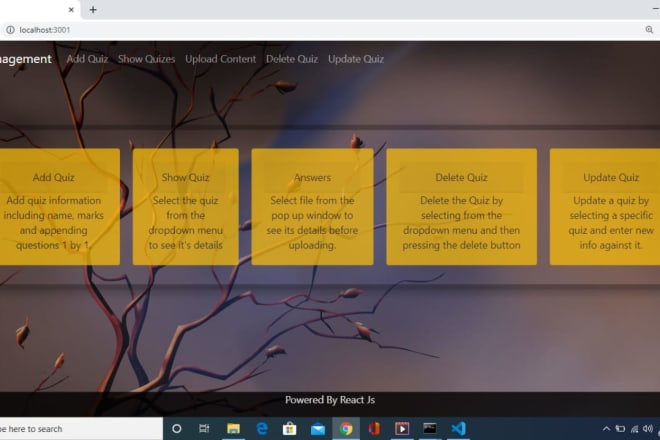Viewport: 660px width, 440px height.
Task: Open the Delete Quiz nav link
Action: click(x=292, y=59)
